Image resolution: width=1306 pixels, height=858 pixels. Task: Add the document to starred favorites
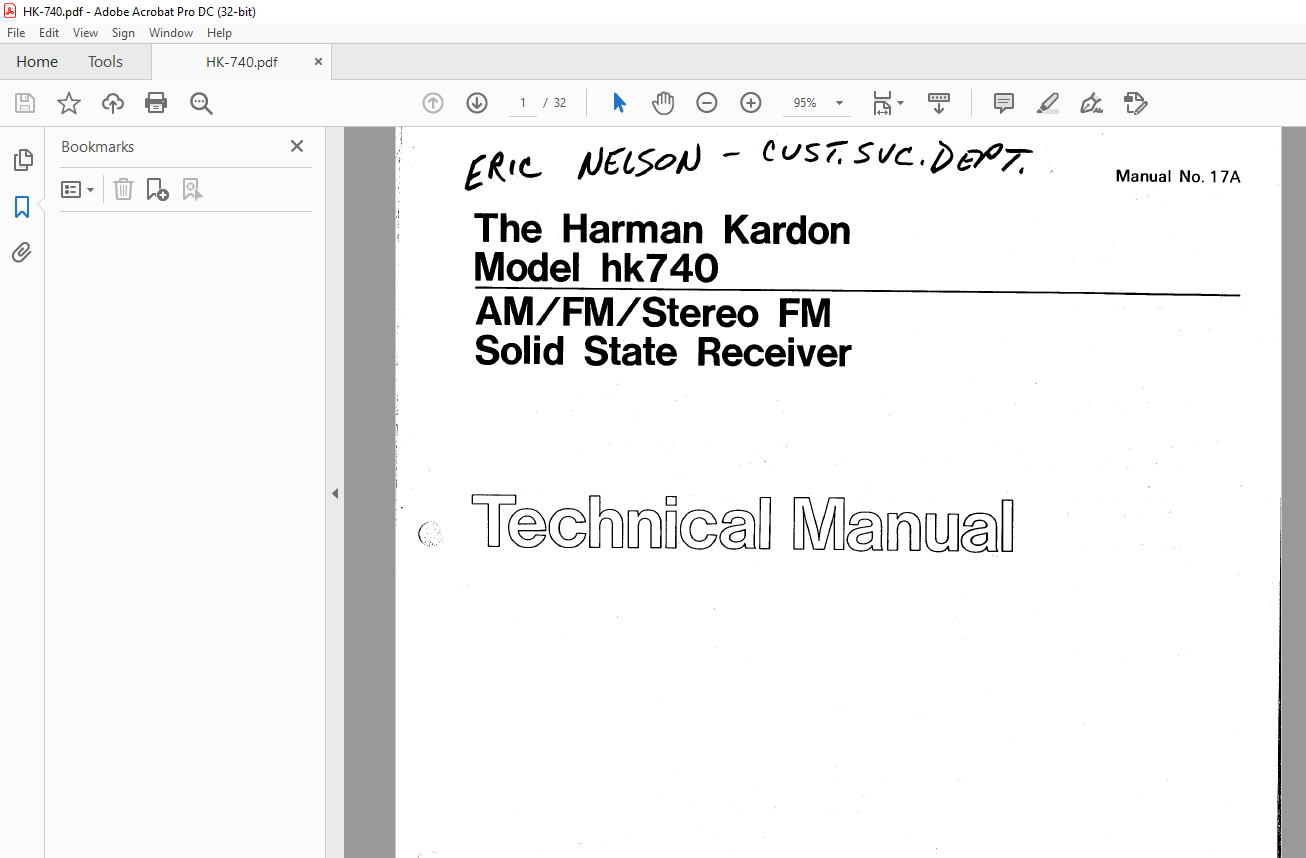click(x=68, y=103)
